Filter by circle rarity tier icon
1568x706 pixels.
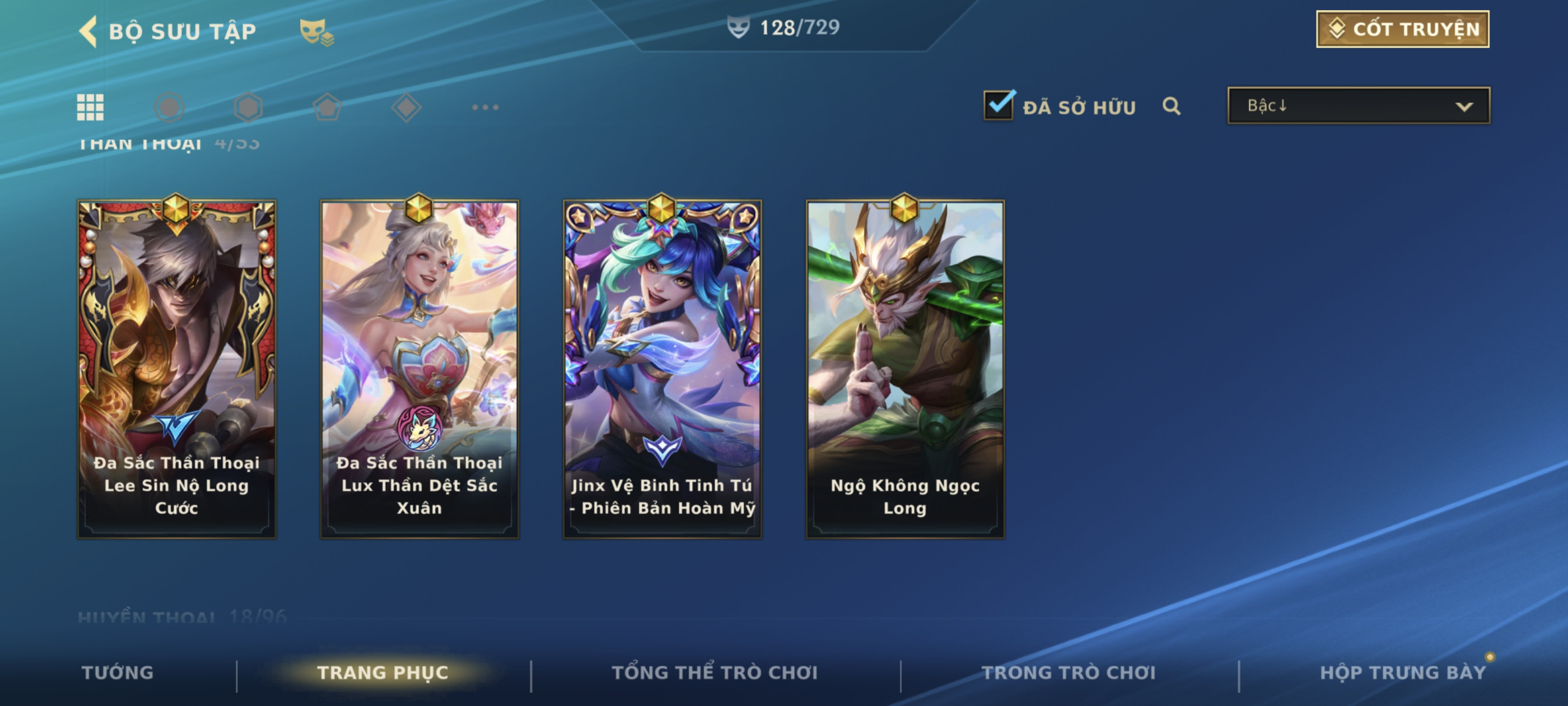(x=169, y=107)
